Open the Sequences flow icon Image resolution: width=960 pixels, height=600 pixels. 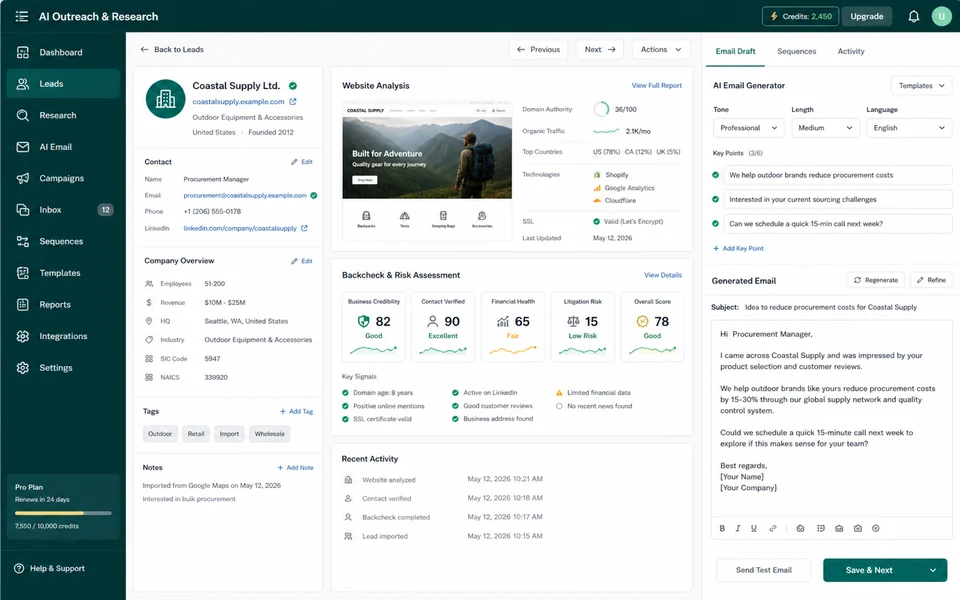tap(23, 241)
